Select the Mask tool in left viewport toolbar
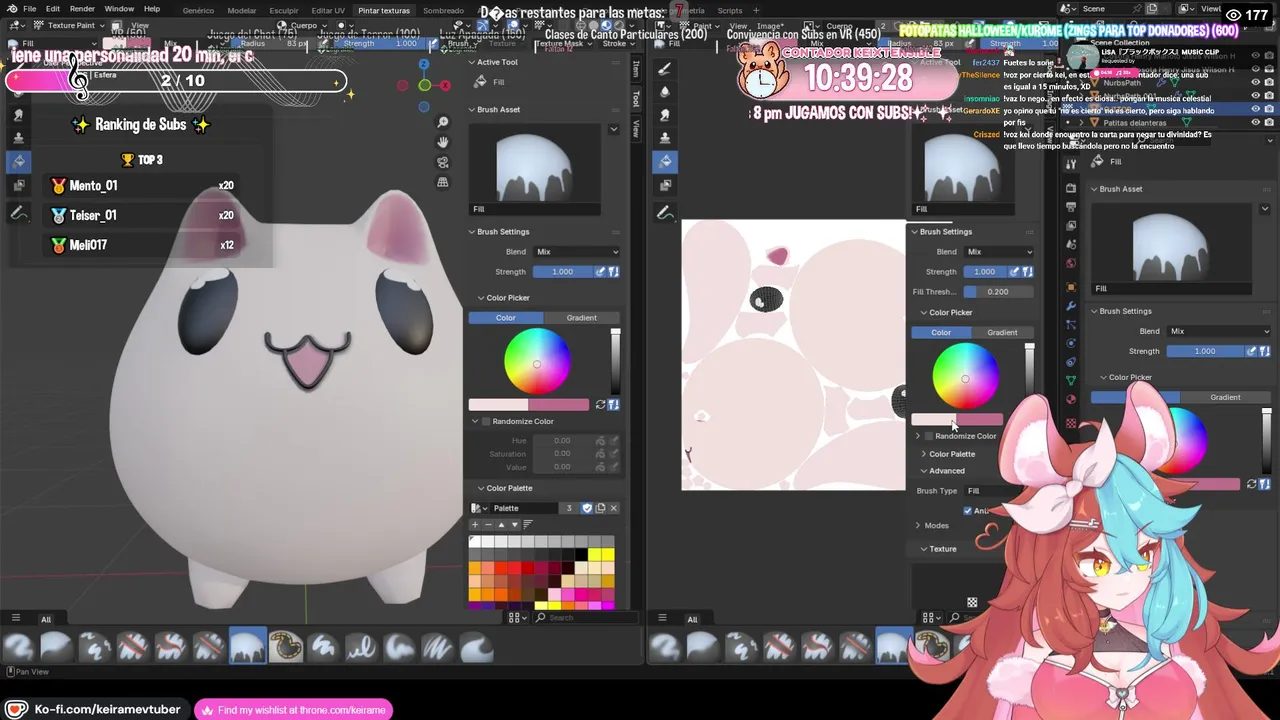 click(19, 186)
